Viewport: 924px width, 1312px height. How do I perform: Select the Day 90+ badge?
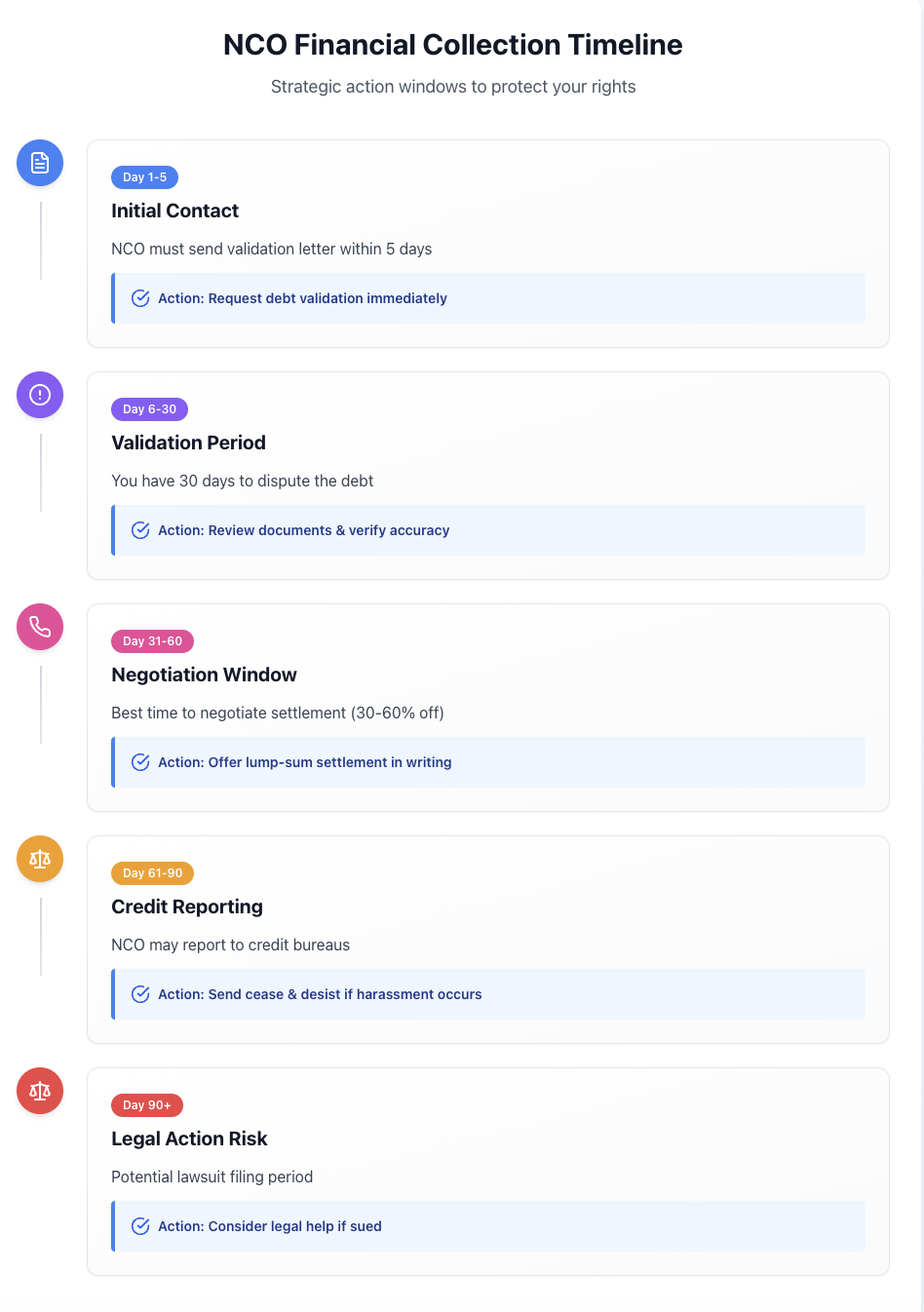(x=147, y=1105)
